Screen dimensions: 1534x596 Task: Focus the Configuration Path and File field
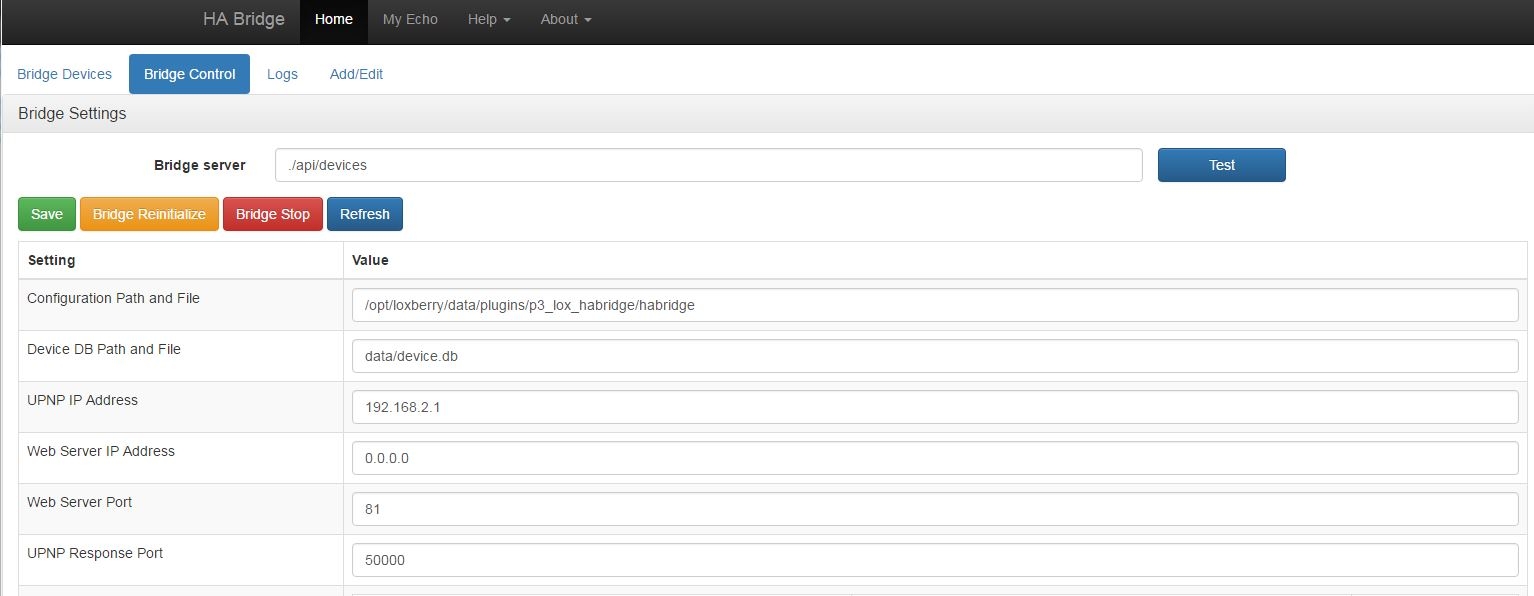point(935,305)
